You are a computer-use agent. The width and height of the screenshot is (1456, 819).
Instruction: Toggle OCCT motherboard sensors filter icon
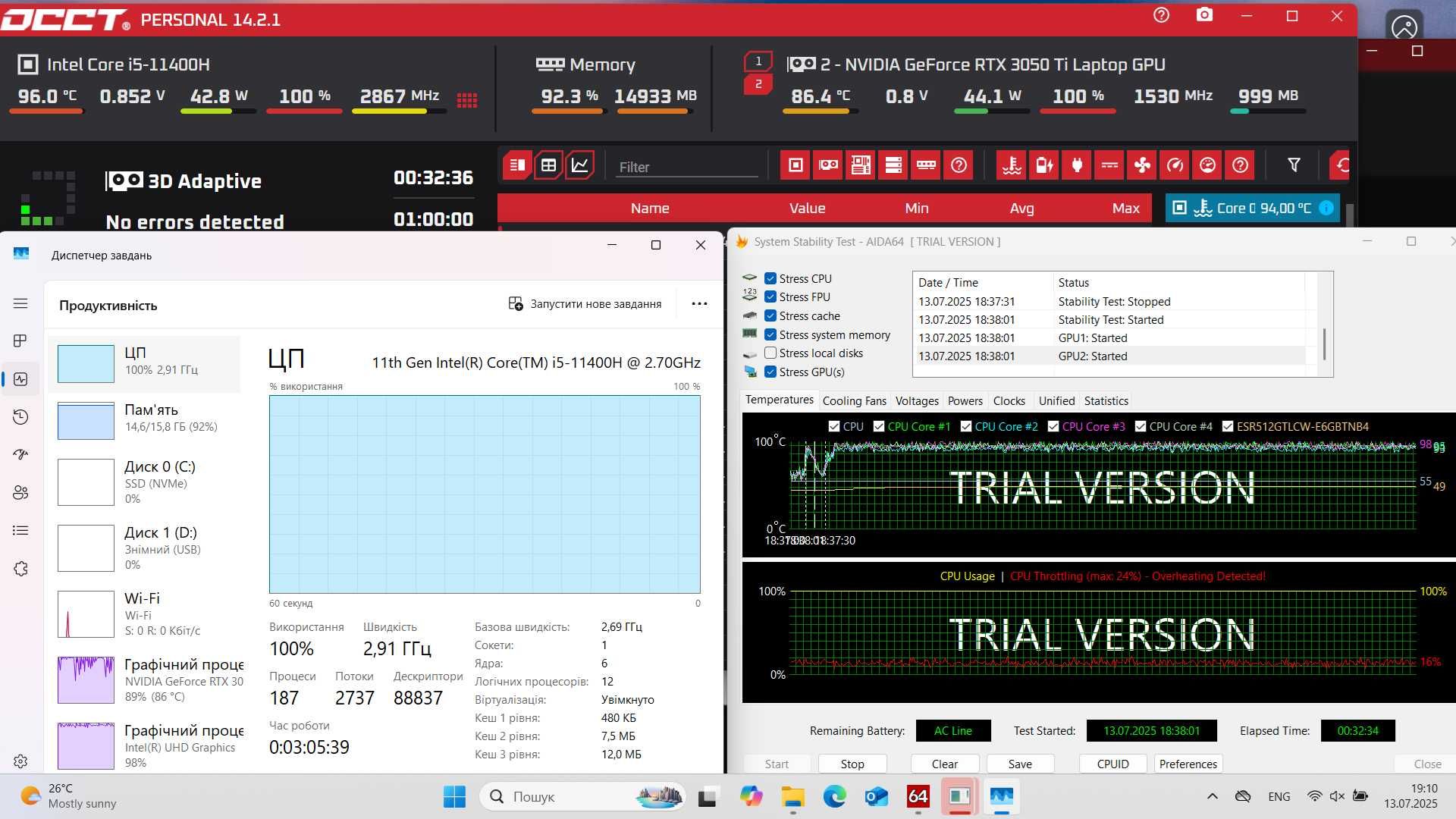[x=861, y=165]
